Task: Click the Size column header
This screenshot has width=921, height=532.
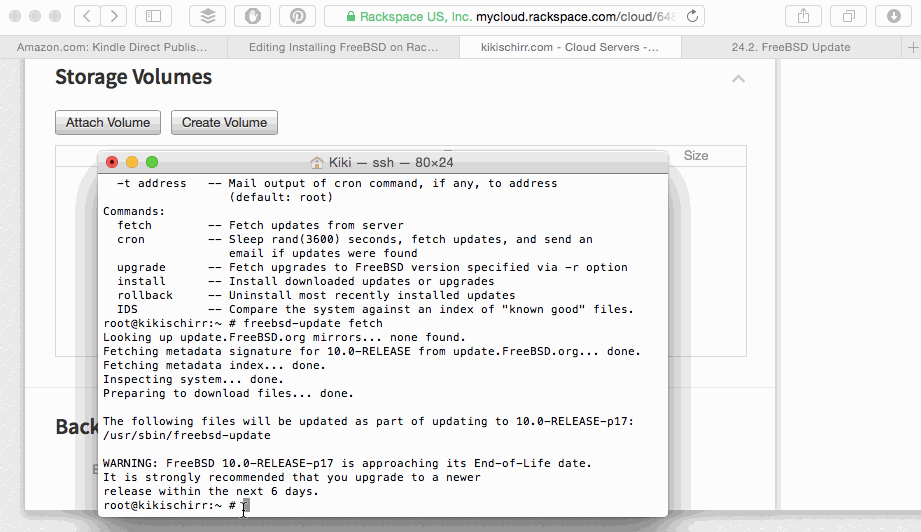Action: coord(696,156)
